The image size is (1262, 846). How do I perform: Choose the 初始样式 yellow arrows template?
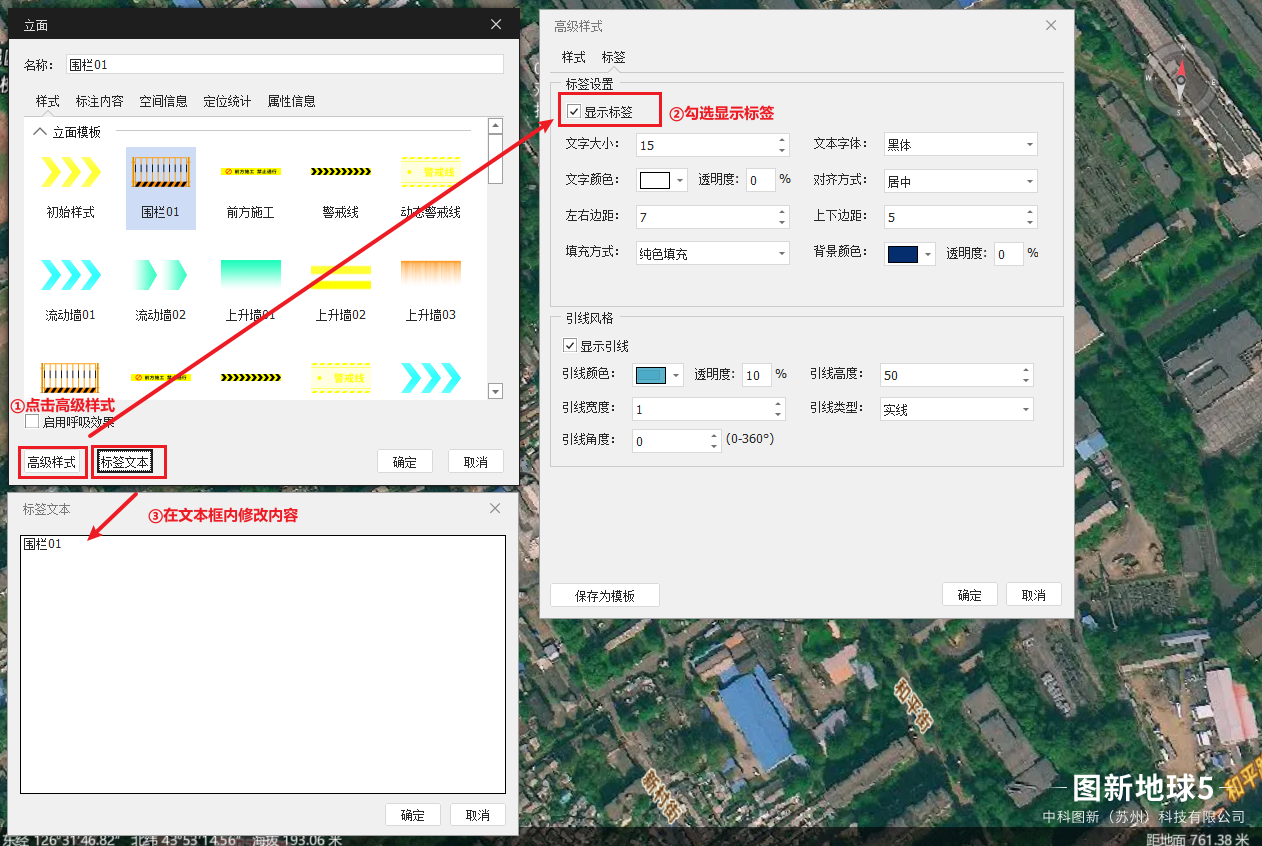point(70,174)
